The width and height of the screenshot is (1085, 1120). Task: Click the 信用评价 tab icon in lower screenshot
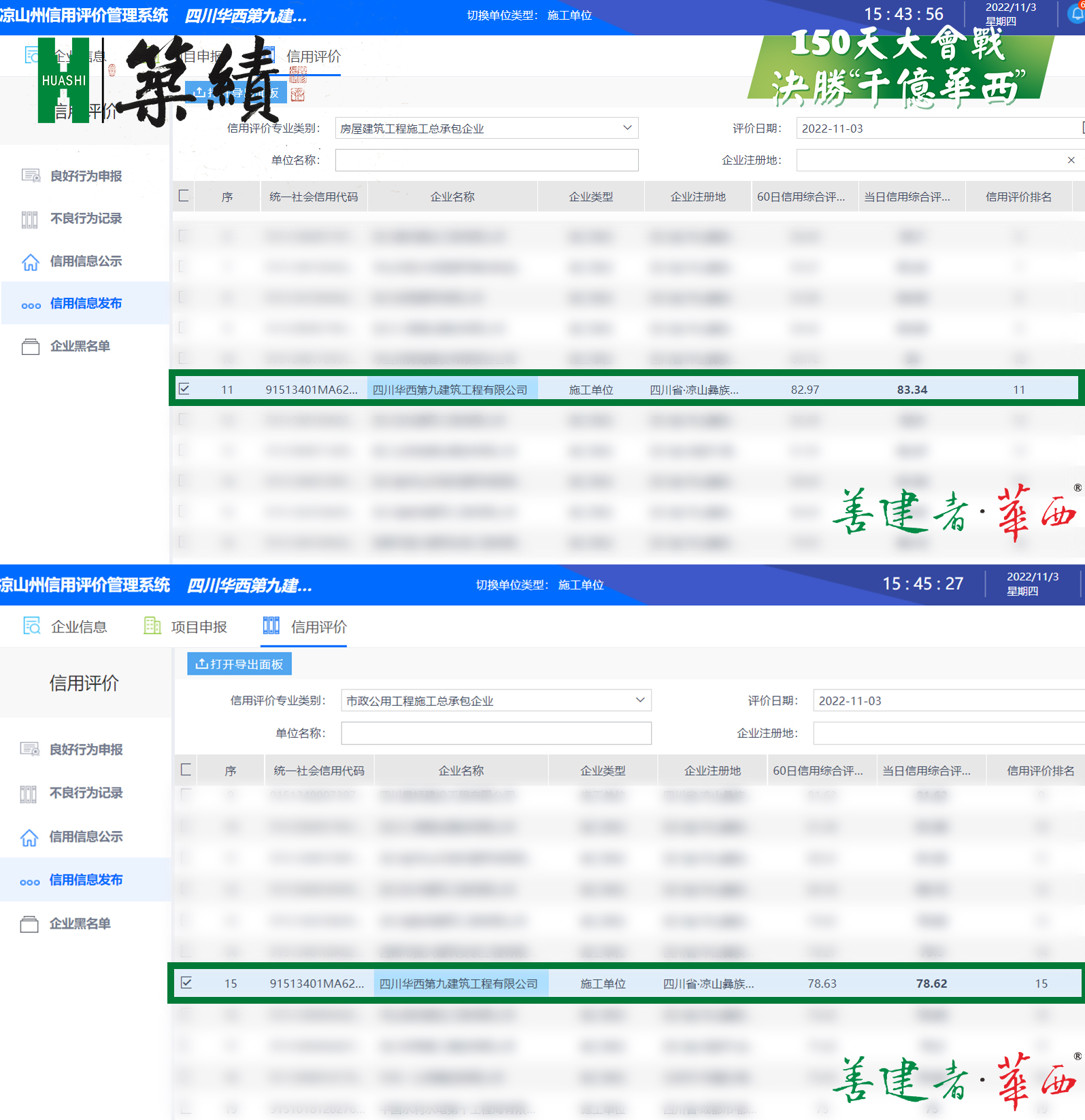point(271,626)
